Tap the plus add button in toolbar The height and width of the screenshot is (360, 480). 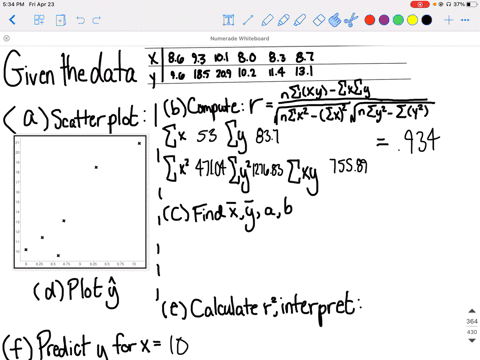(x=449, y=20)
